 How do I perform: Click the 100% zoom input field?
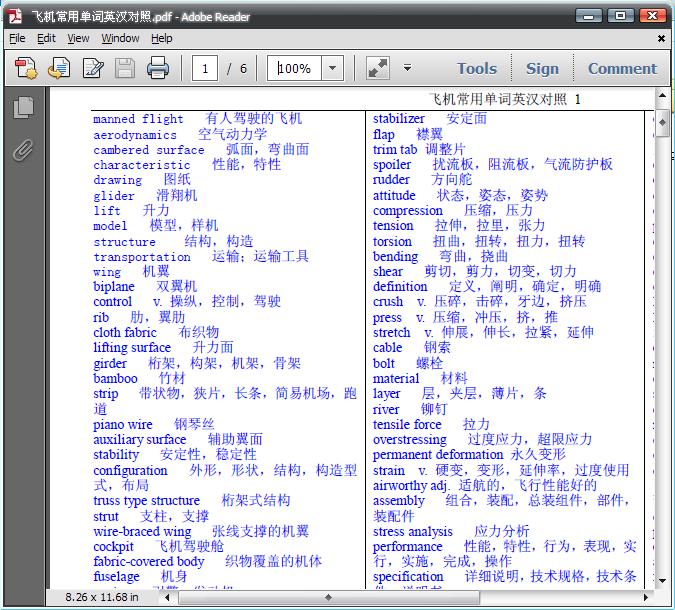coord(294,68)
